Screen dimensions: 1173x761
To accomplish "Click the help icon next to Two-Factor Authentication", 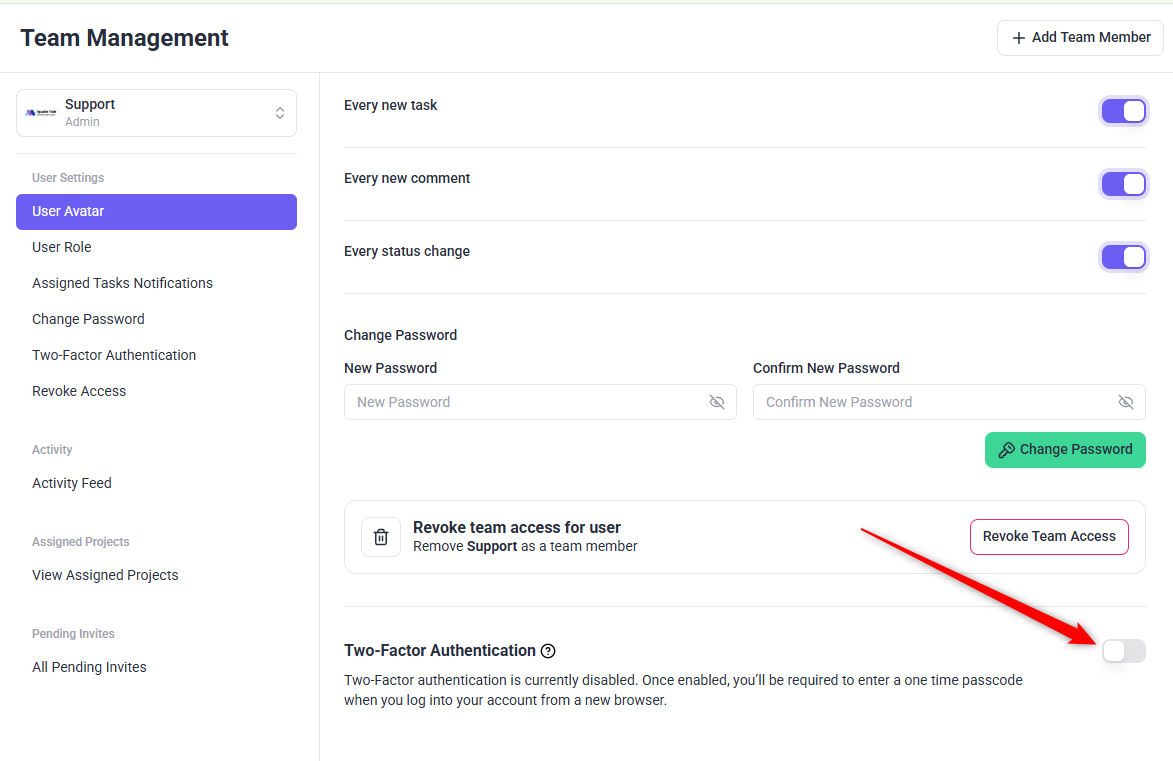I will (548, 651).
